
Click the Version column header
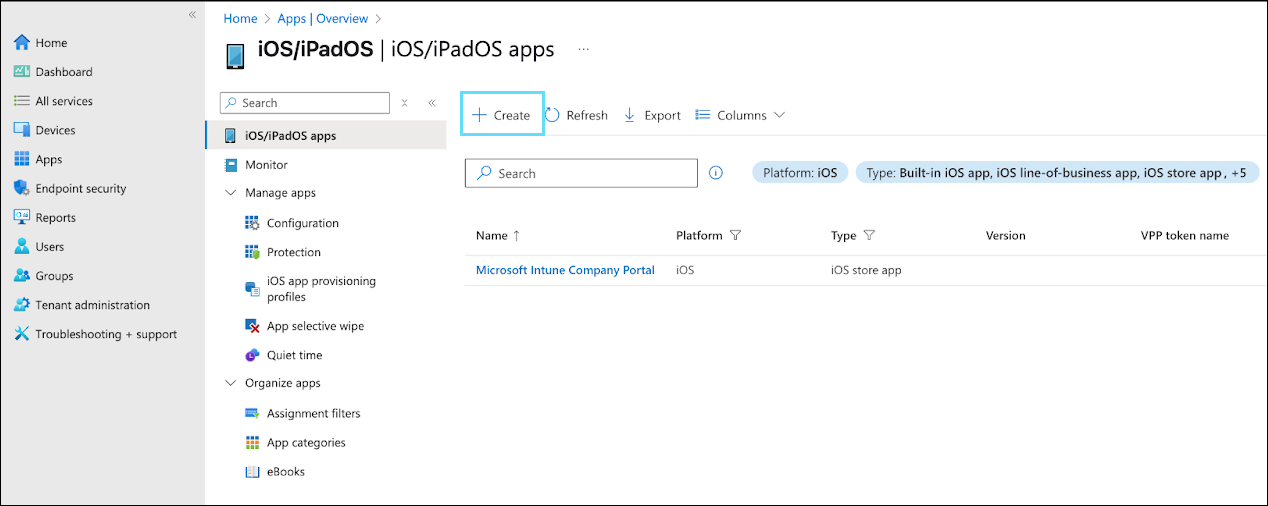coord(1006,236)
